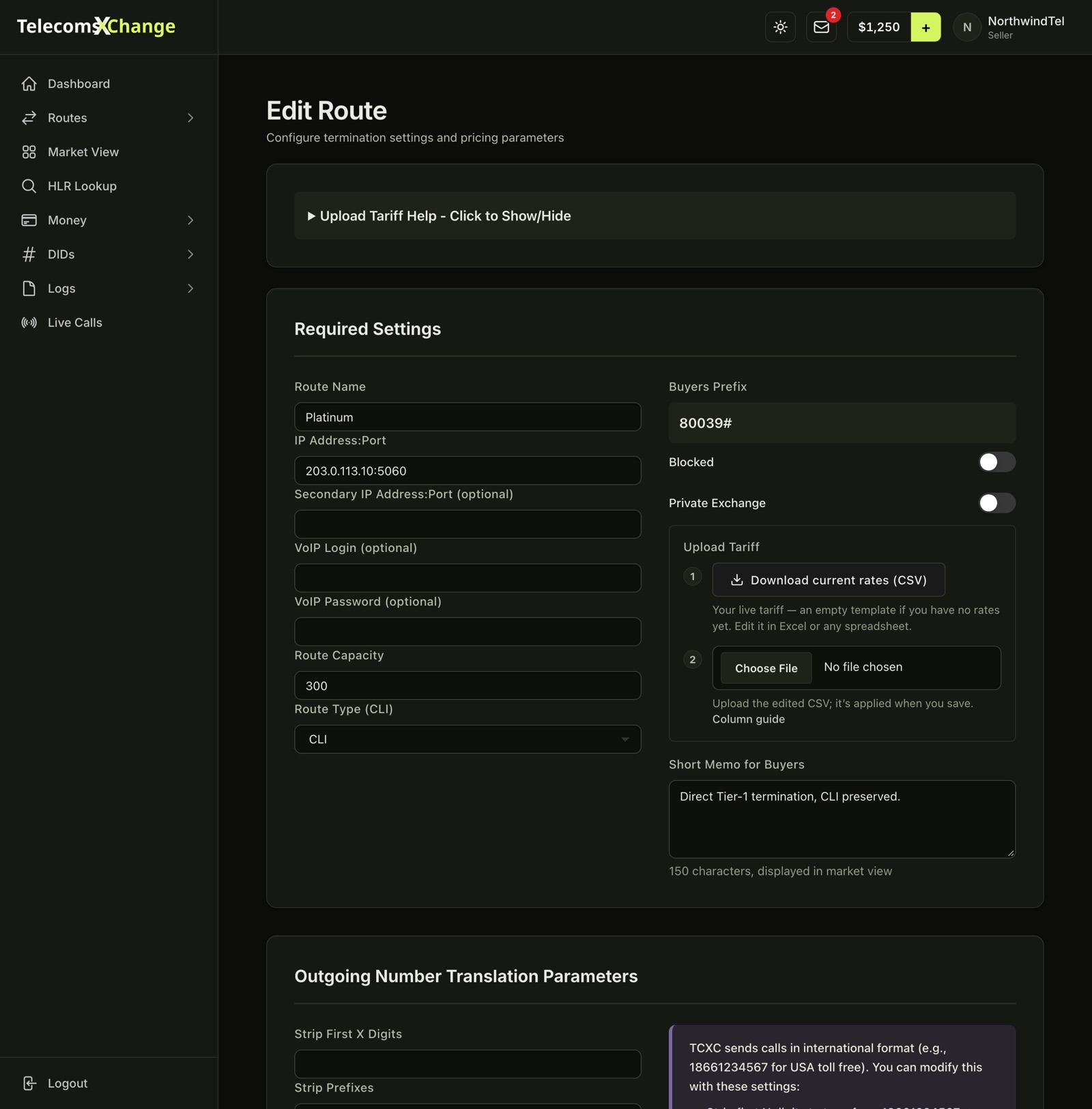The image size is (1092, 1109).
Task: Click the HLR Lookup magnifier icon
Action: pos(29,186)
